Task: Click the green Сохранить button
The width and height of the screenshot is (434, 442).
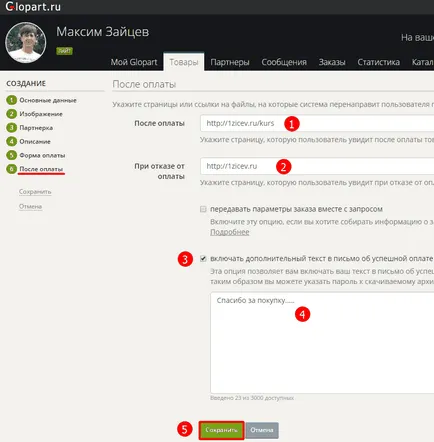Action: [x=221, y=430]
